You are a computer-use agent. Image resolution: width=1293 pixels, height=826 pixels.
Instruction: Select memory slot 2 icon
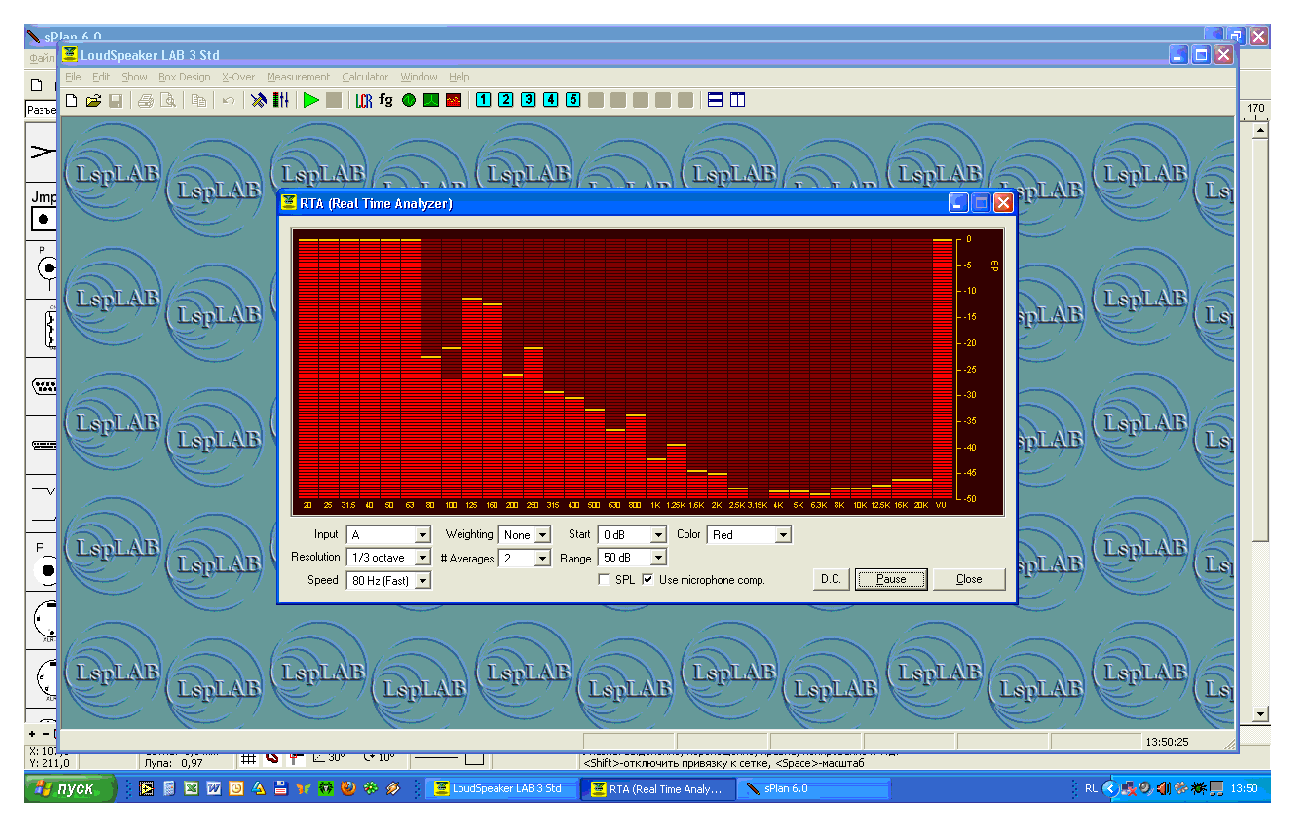click(x=506, y=100)
